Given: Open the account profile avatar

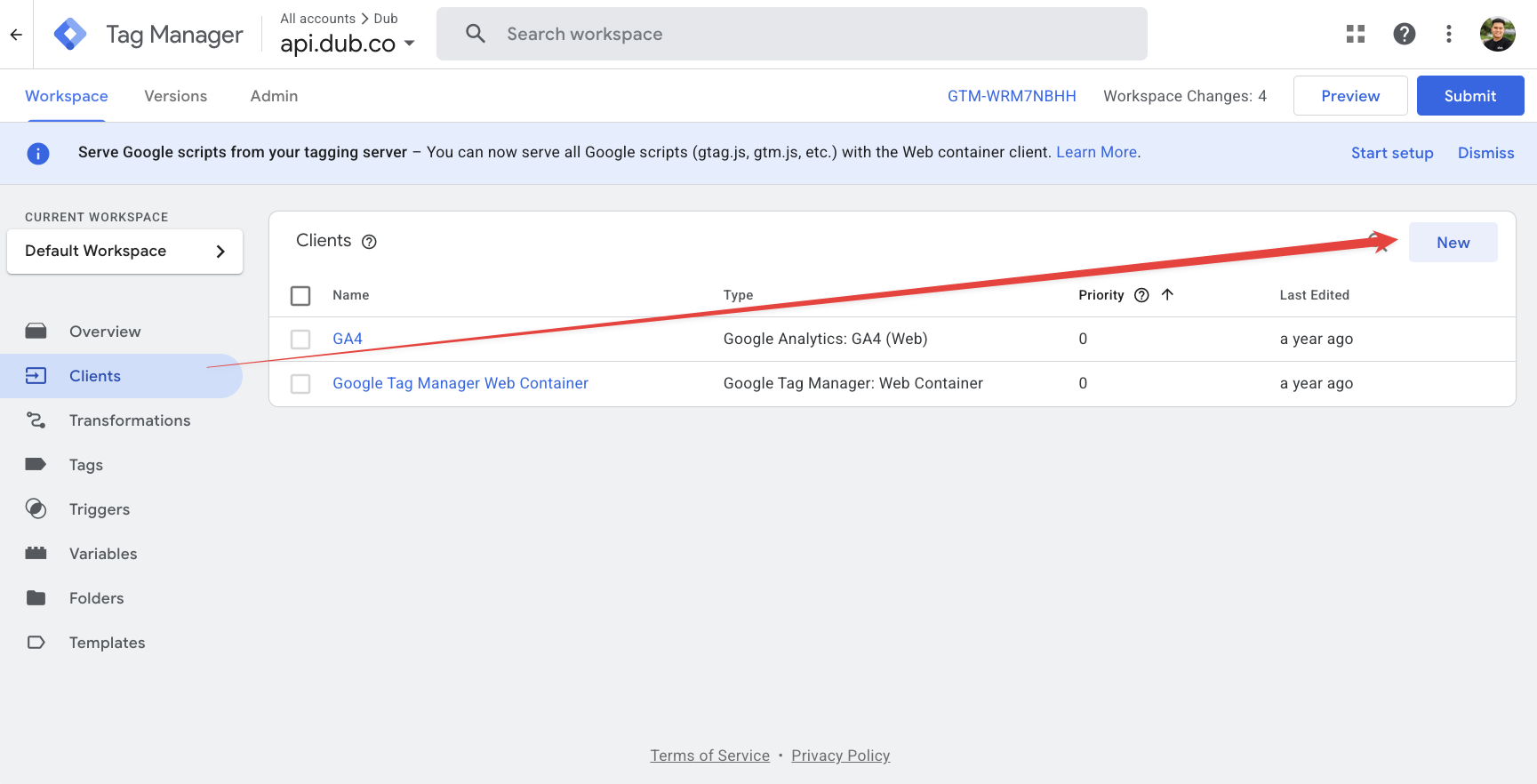Looking at the screenshot, I should 1498,34.
